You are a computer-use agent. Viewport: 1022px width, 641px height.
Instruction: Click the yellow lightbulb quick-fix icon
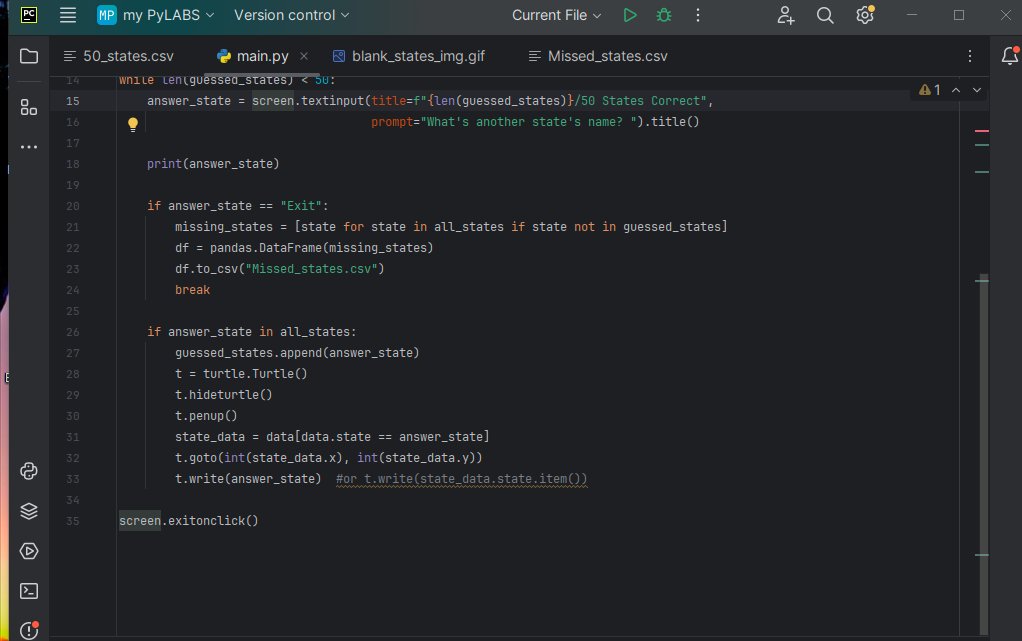click(x=133, y=124)
